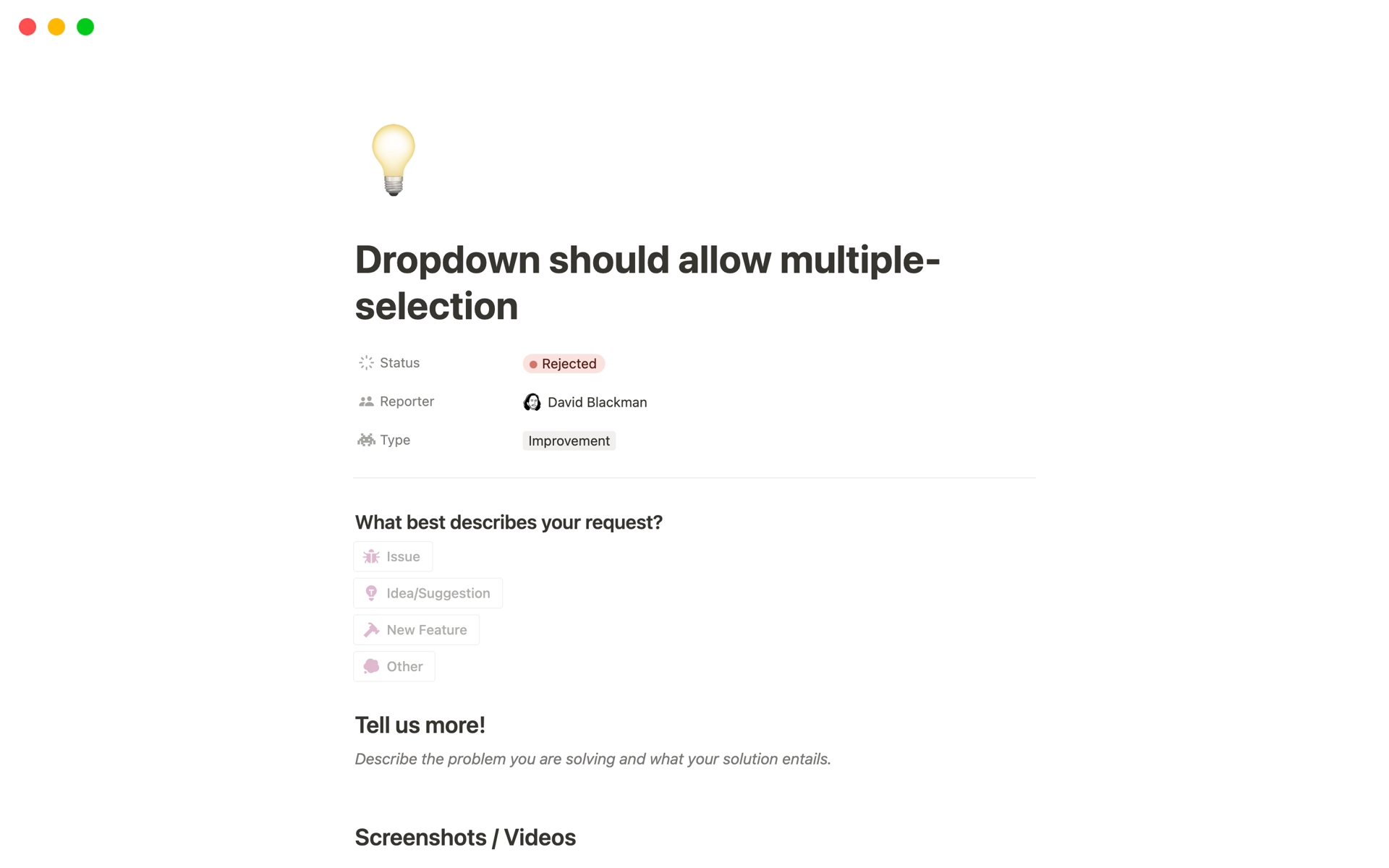Open the Rejected status dropdown

point(564,364)
